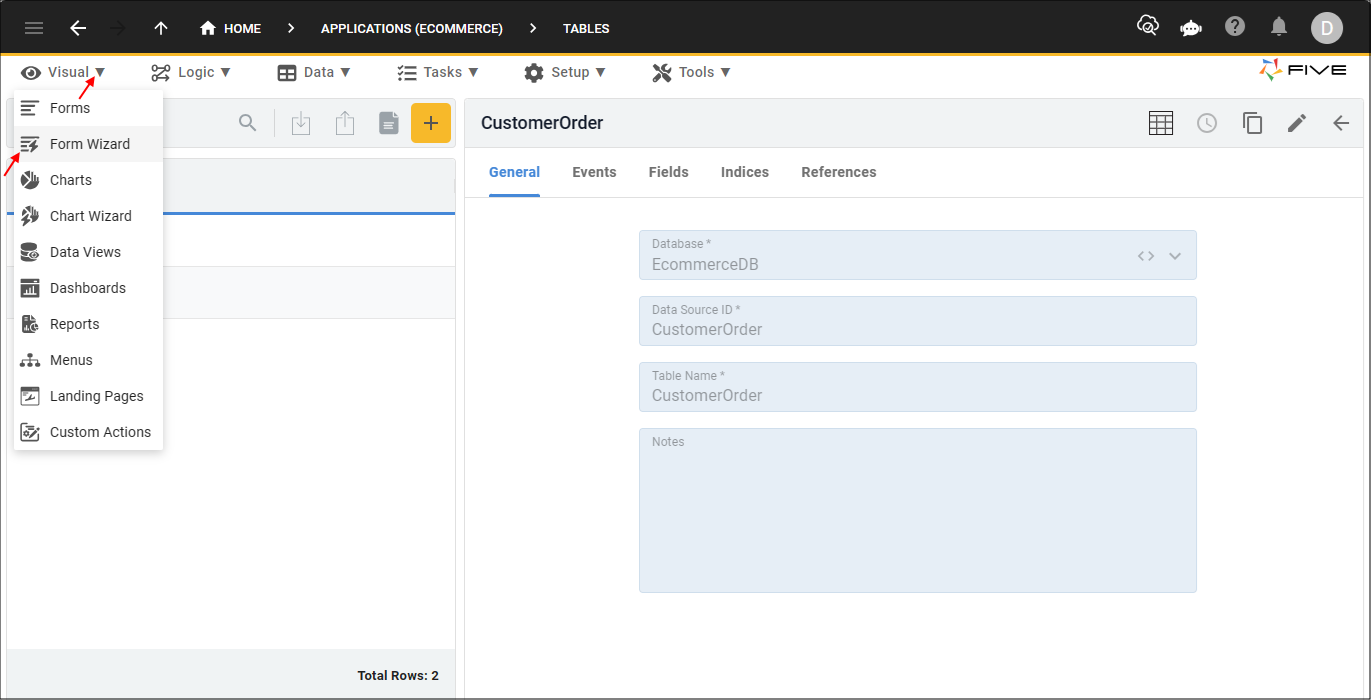Navigate up one level with up arrow

click(161, 28)
